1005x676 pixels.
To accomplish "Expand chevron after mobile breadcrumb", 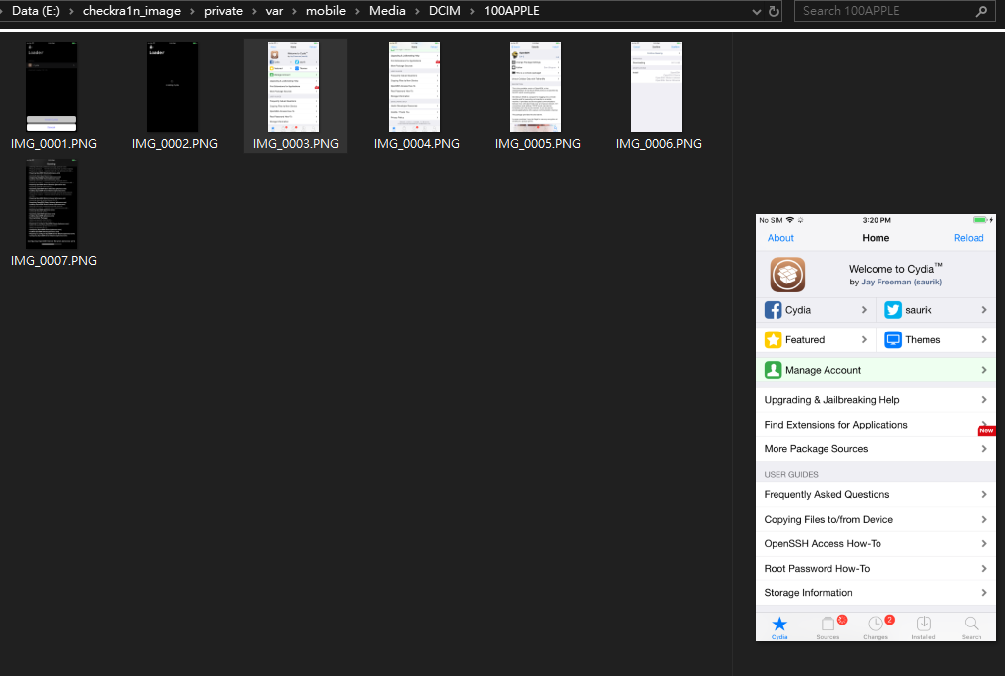I will [x=358, y=12].
